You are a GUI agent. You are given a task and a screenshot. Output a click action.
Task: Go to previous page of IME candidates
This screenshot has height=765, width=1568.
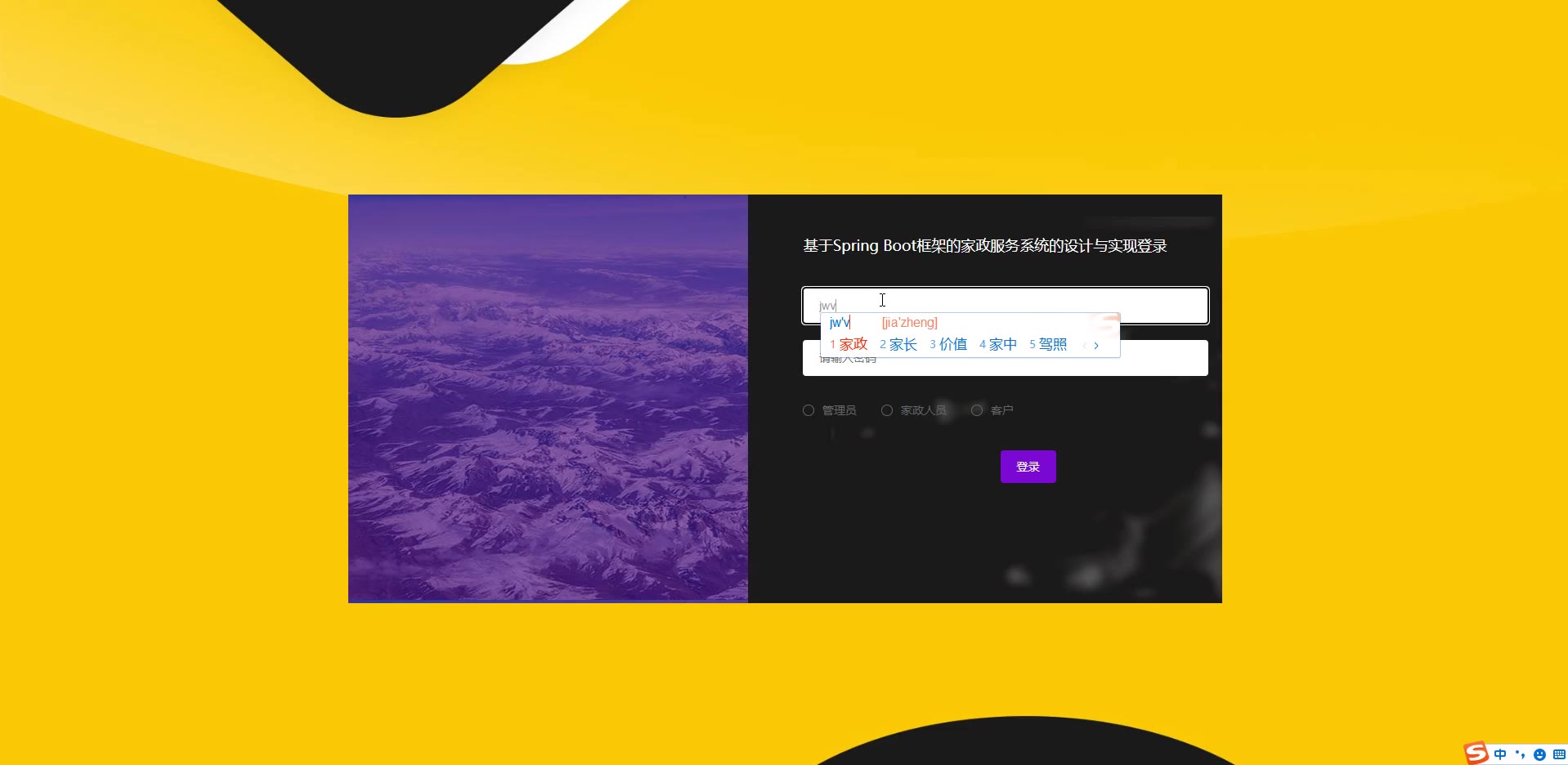tap(1085, 346)
